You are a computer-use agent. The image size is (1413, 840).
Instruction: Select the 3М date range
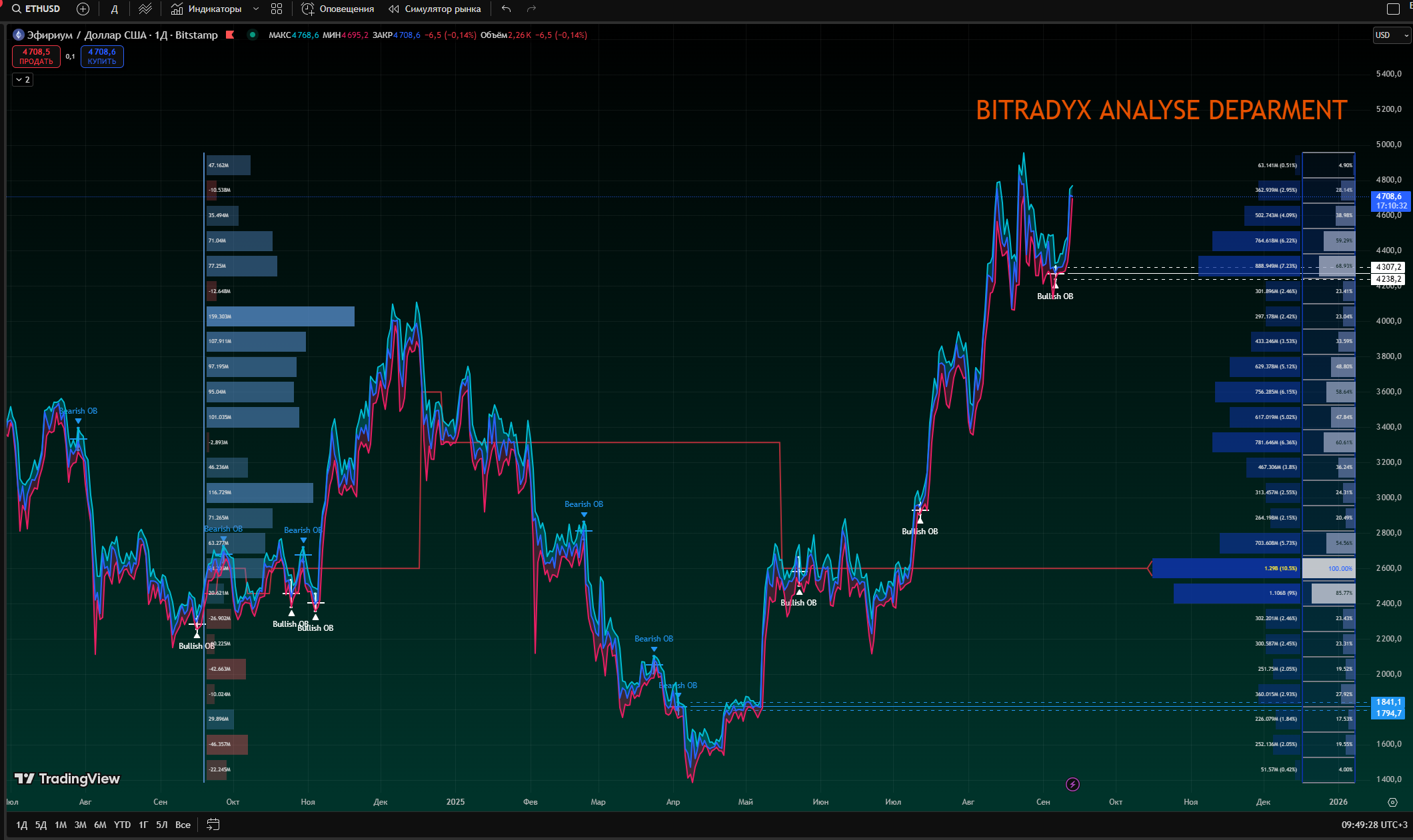click(81, 825)
